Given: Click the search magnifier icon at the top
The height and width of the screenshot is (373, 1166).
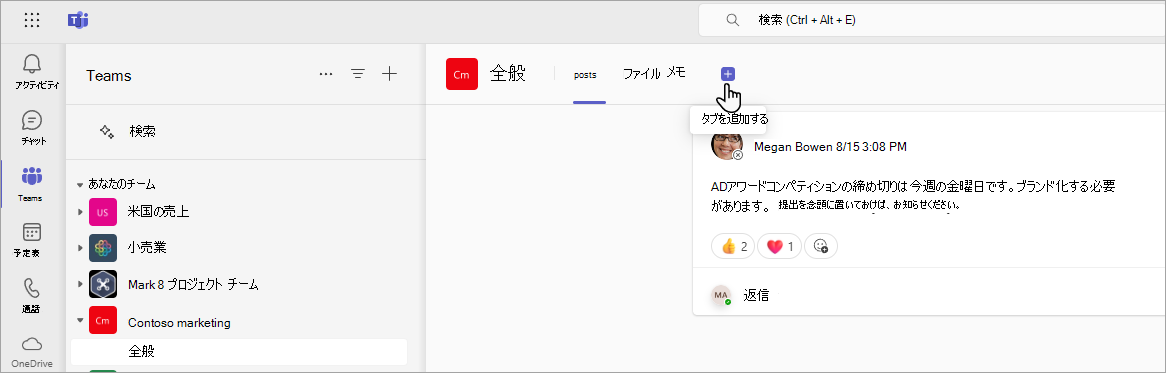Looking at the screenshot, I should coord(732,20).
